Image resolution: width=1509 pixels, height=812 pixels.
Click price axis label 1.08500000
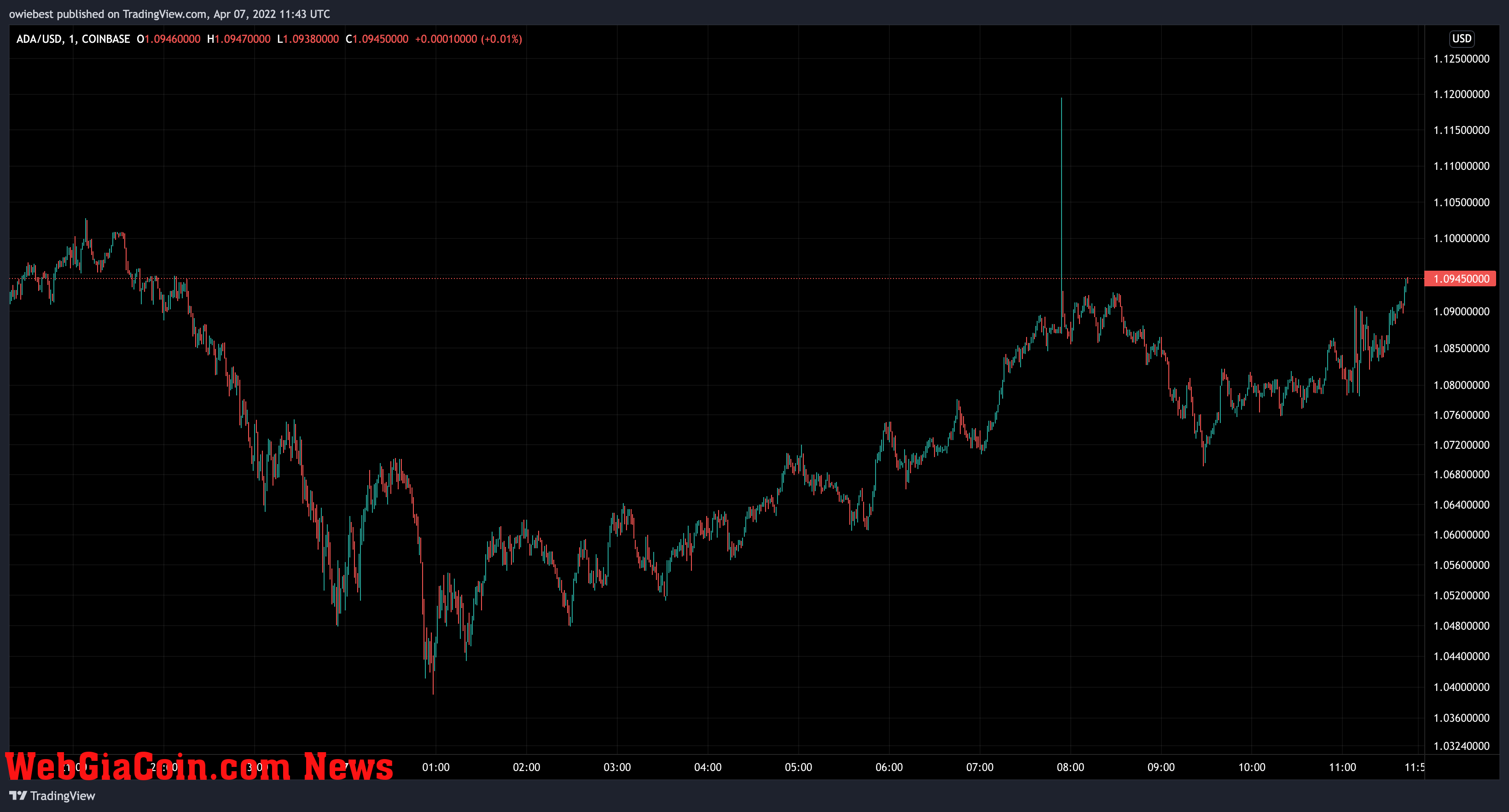pos(1462,348)
